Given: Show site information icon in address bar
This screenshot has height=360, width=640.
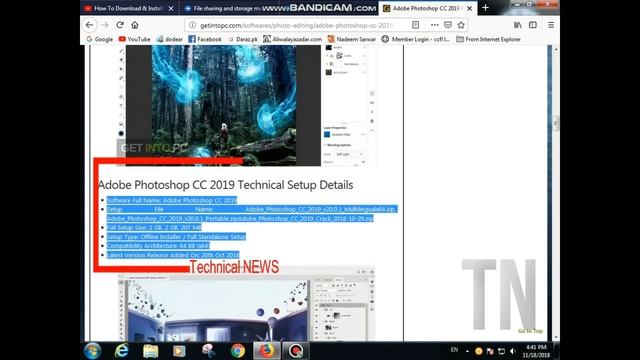Looking at the screenshot, I should pos(192,25).
